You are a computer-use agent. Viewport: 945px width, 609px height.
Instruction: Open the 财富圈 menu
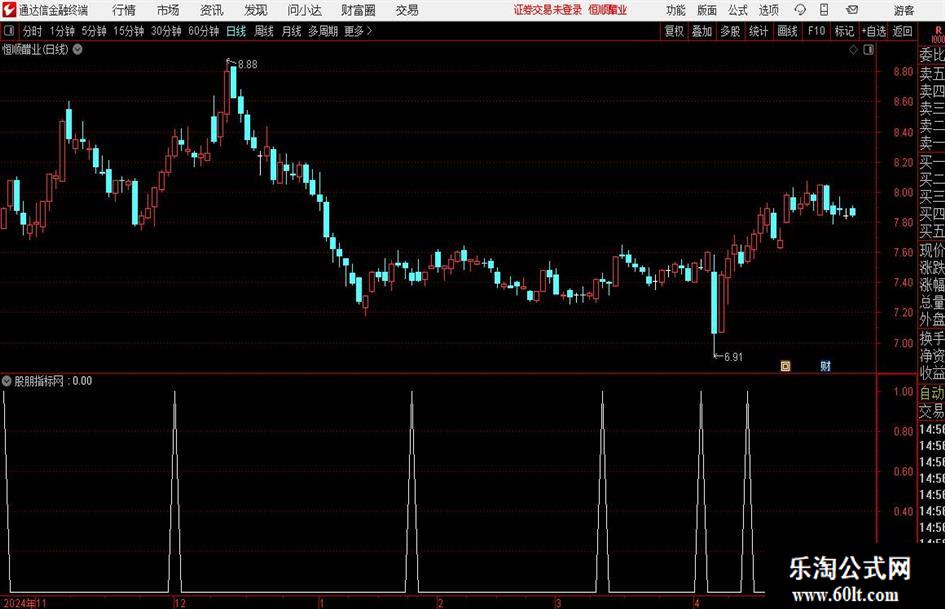coord(358,10)
